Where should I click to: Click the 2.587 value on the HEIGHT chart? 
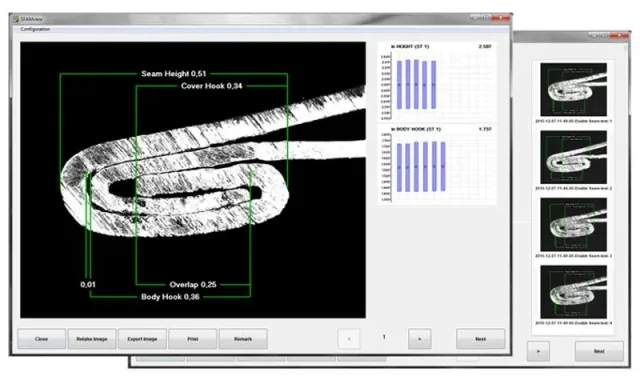click(x=485, y=47)
